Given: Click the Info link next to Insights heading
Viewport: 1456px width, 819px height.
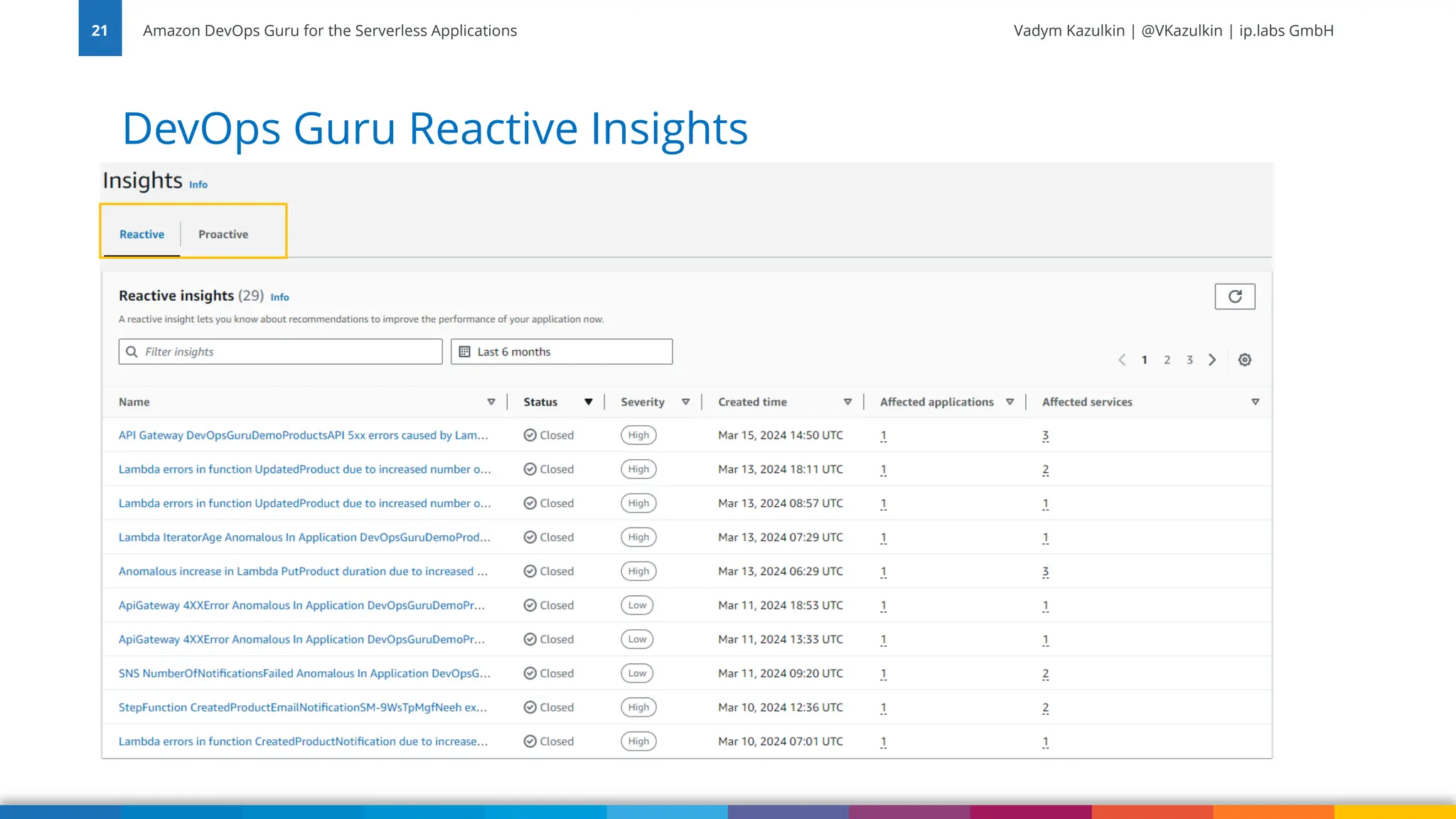Looking at the screenshot, I should point(198,185).
